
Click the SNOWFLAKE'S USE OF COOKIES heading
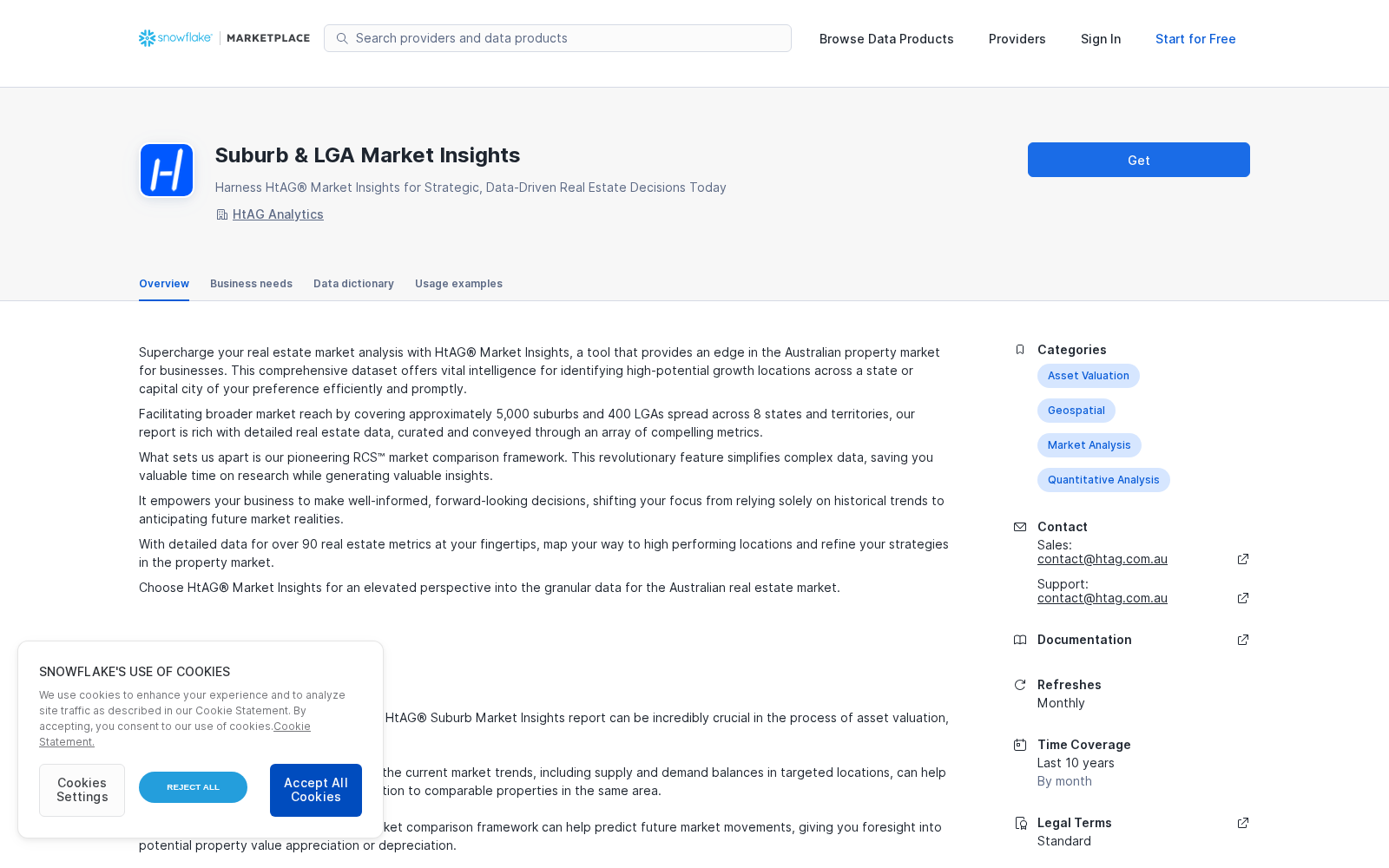[135, 672]
